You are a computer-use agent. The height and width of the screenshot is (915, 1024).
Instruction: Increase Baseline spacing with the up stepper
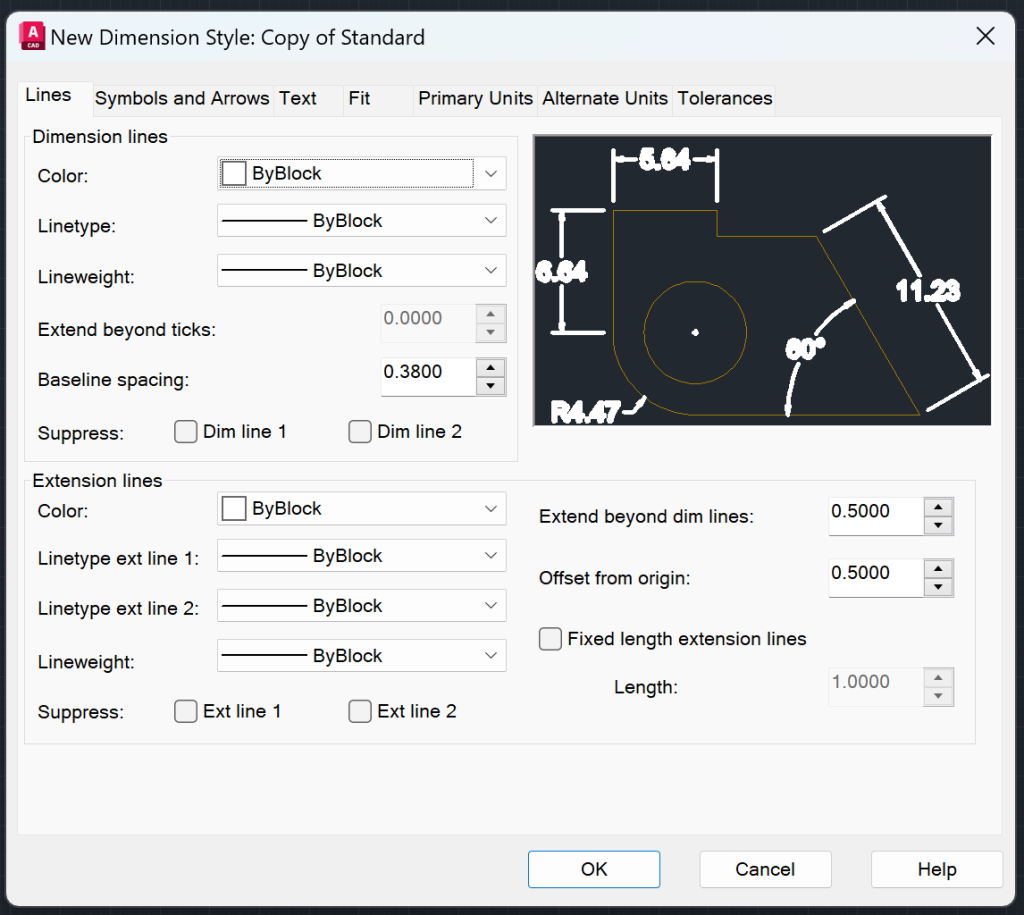[490, 369]
